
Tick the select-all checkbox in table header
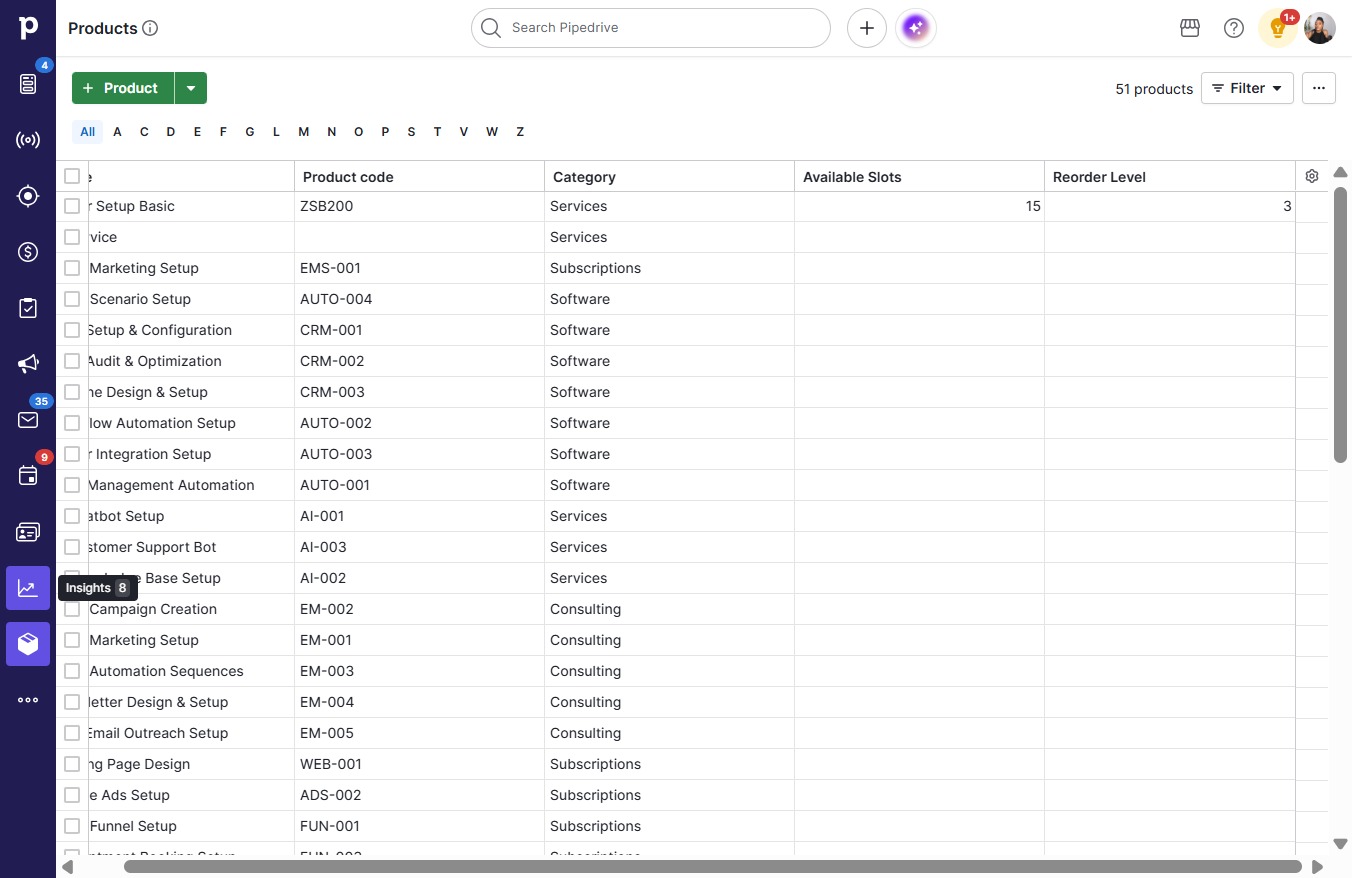(x=72, y=176)
